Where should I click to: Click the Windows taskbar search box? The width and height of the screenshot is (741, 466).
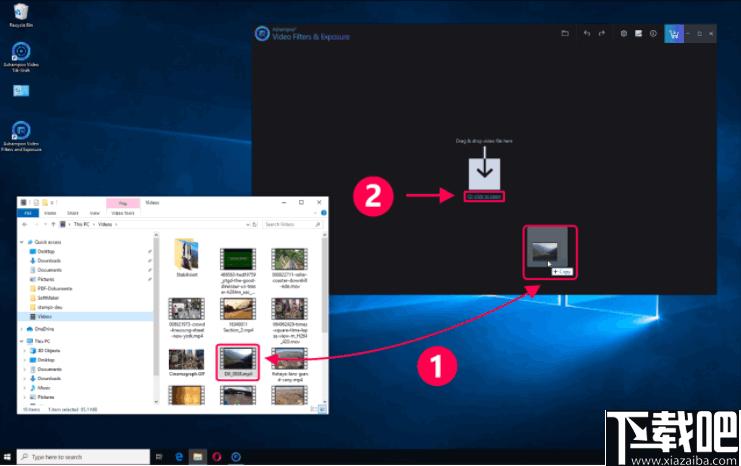coord(84,457)
